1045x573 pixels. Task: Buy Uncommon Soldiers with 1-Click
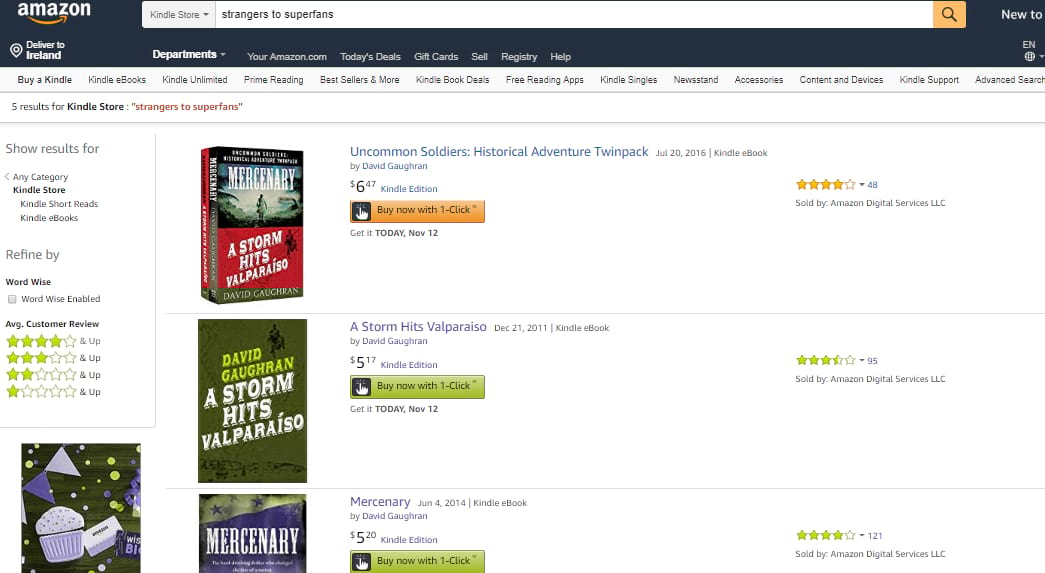tap(417, 211)
